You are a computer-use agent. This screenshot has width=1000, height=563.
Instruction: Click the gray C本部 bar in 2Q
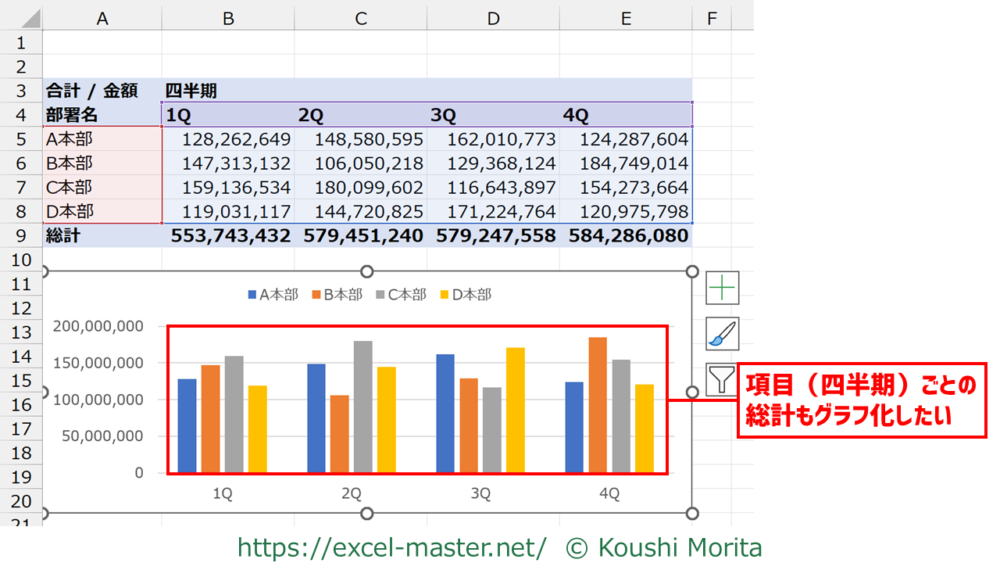pos(361,407)
